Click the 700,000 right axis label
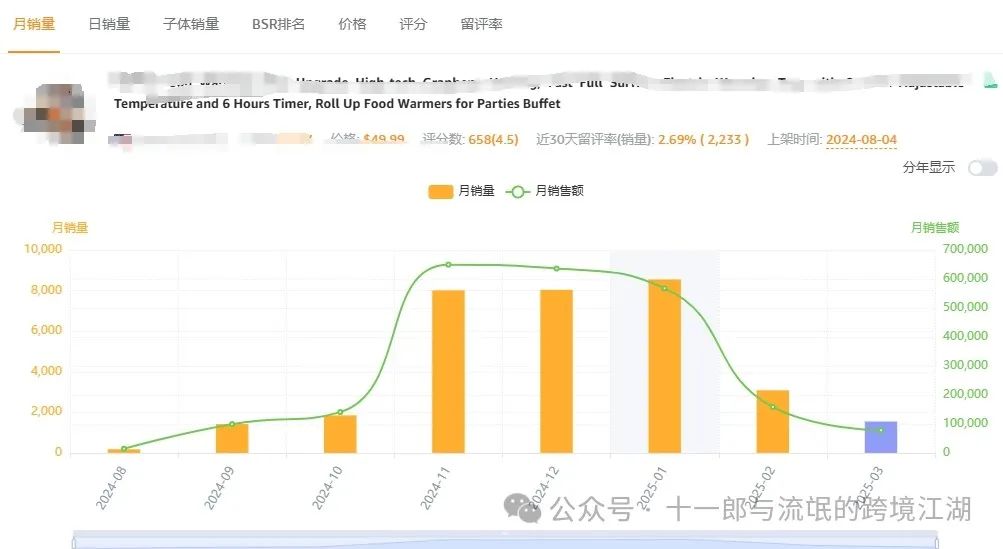 tap(965, 249)
